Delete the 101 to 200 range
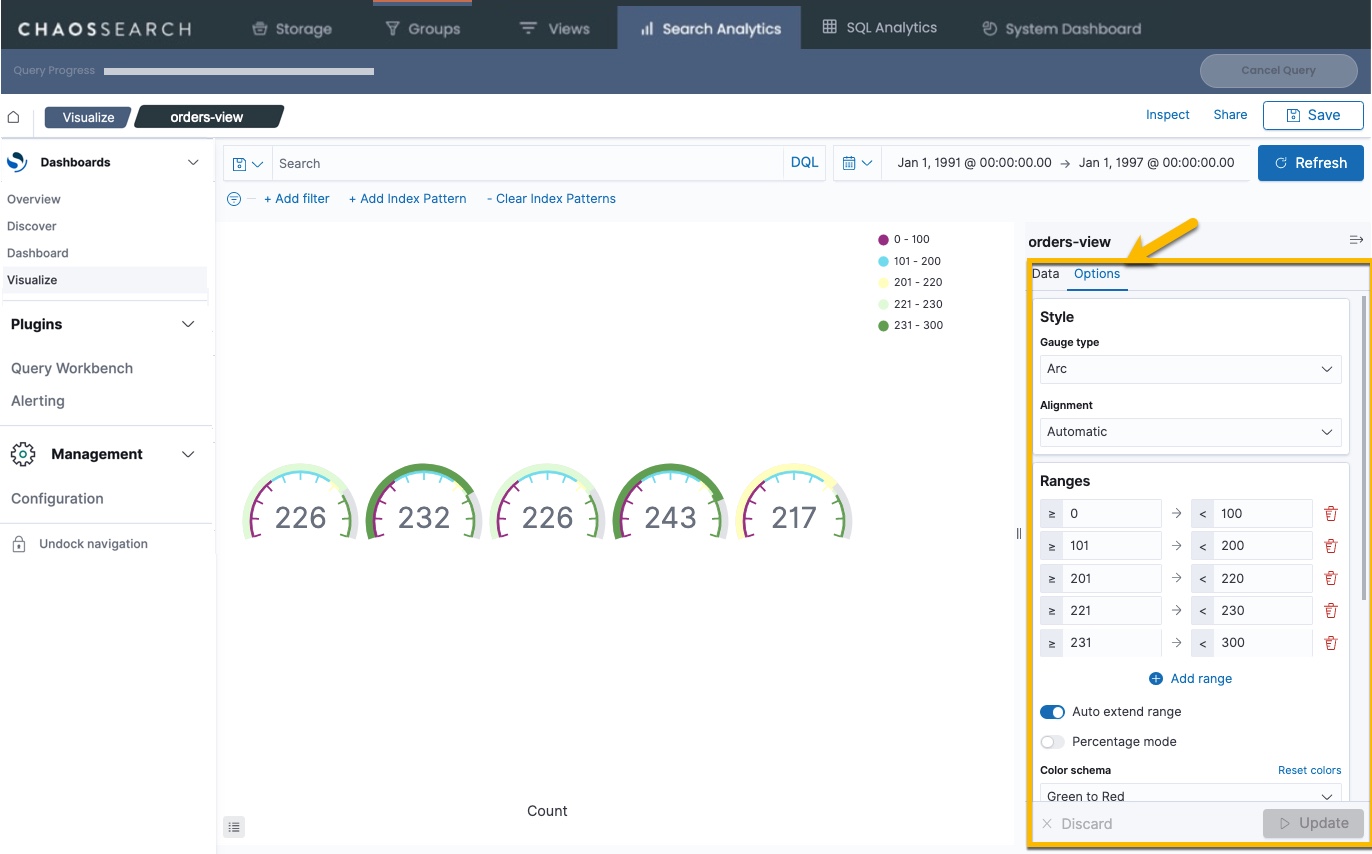Screen dimensions: 1372x854 [x=1330, y=546]
